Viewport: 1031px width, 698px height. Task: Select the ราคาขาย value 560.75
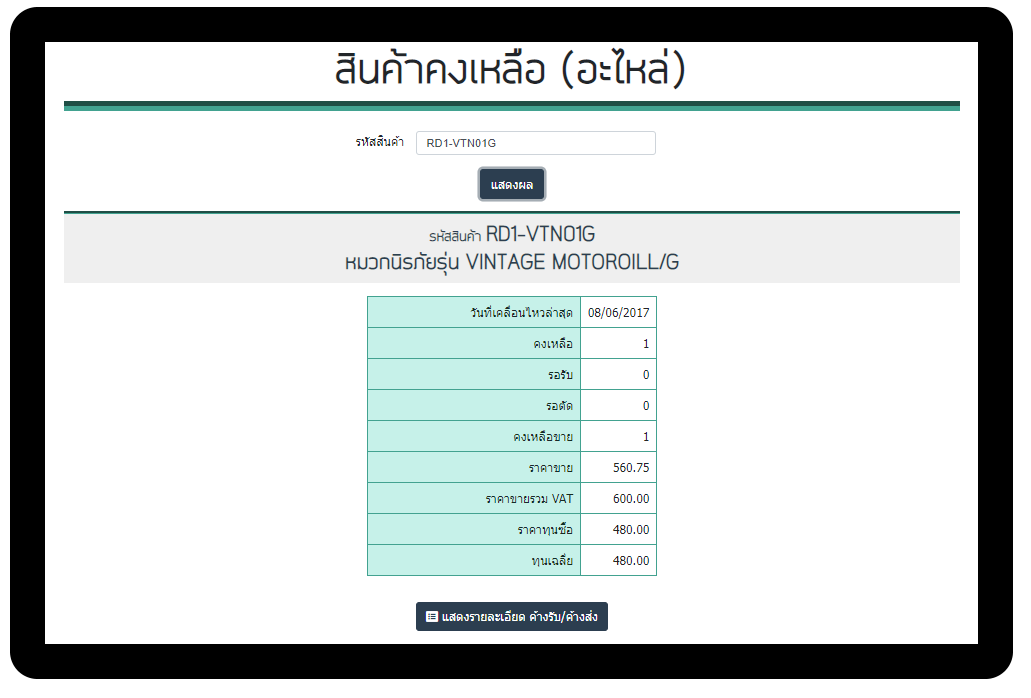point(631,468)
